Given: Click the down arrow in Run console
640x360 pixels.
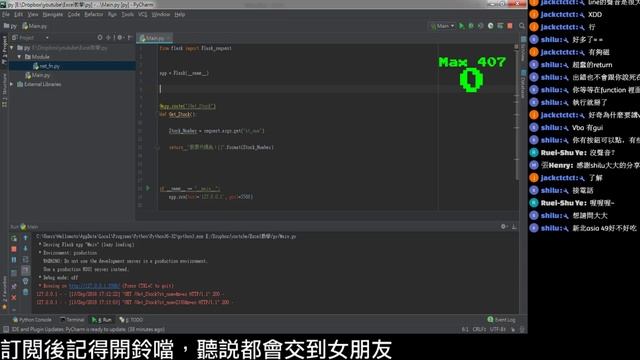Looking at the screenshot, I should coord(25,249).
